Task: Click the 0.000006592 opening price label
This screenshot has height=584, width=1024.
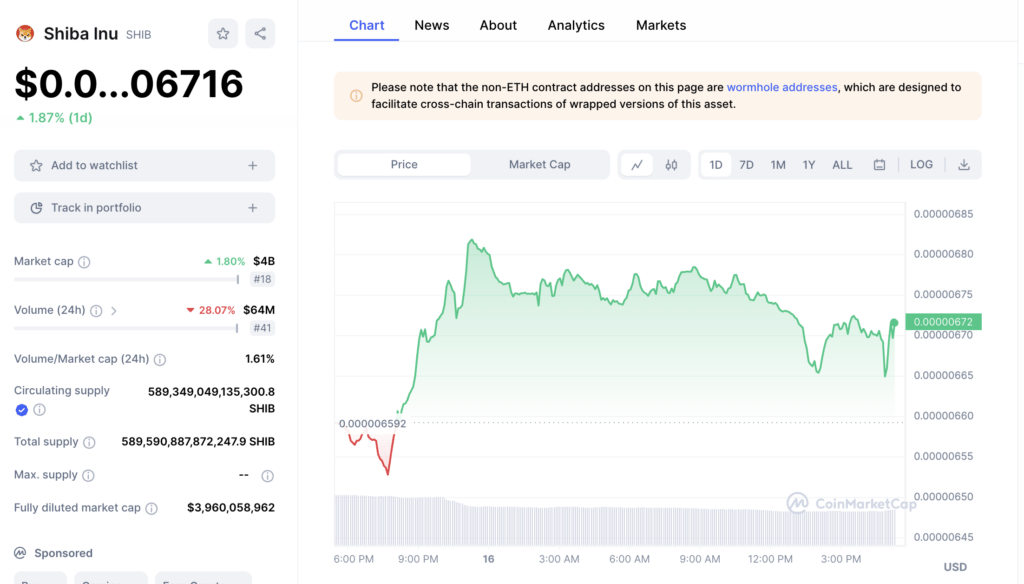Action: pos(372,423)
